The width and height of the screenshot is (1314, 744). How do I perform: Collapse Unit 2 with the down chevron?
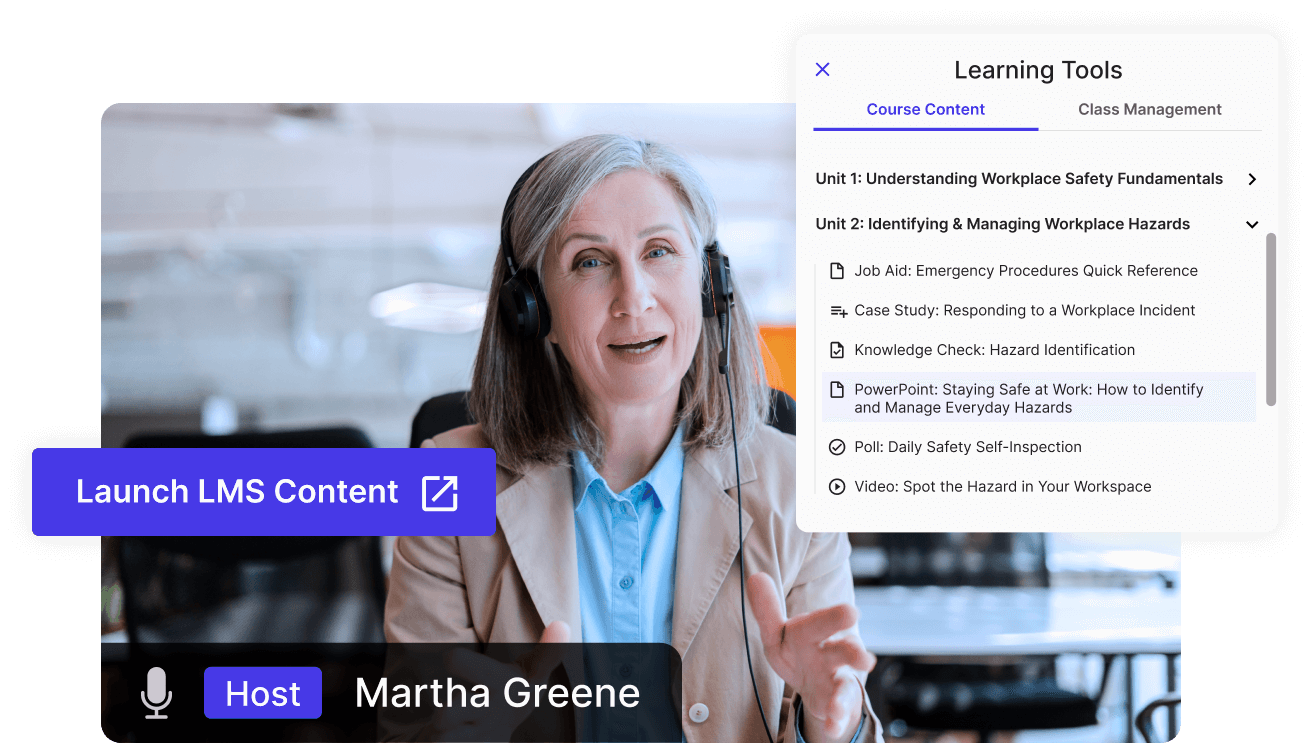[x=1252, y=225]
